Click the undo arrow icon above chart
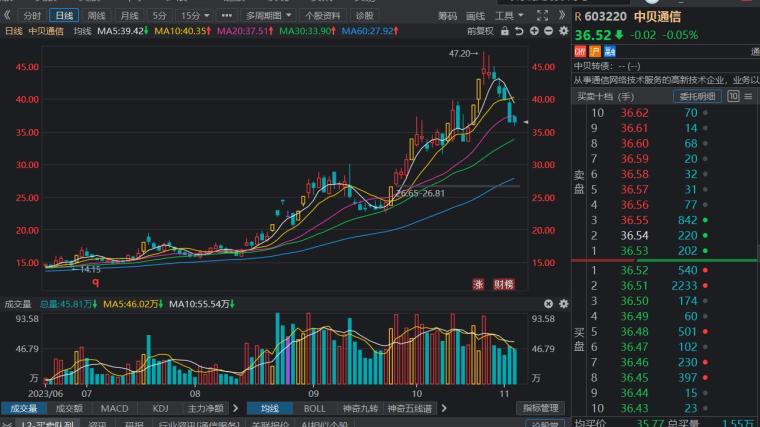Image resolution: width=760 pixels, height=427 pixels. point(519,31)
